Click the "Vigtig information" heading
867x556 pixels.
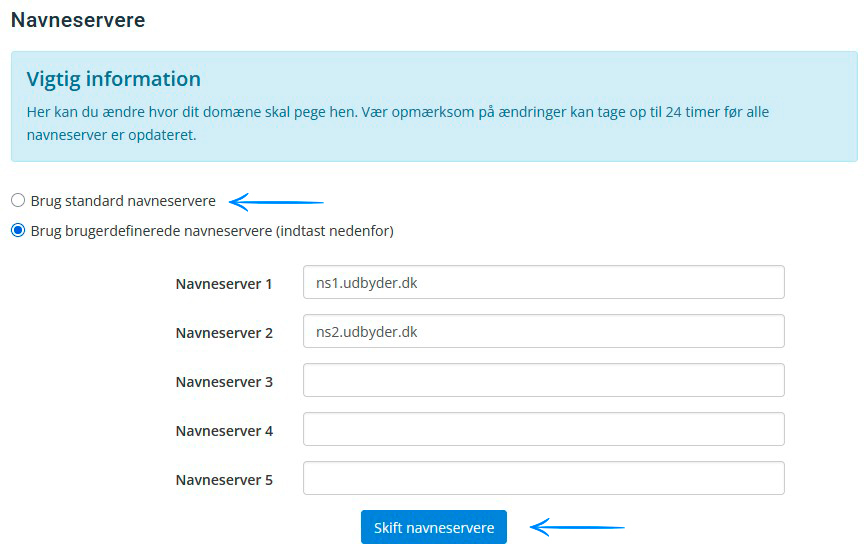114,79
